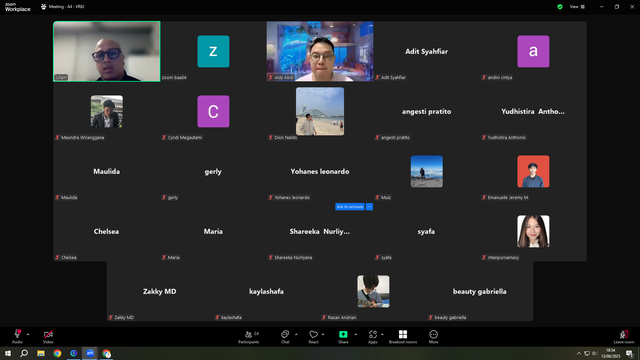Expand the React options arrow

323,334
